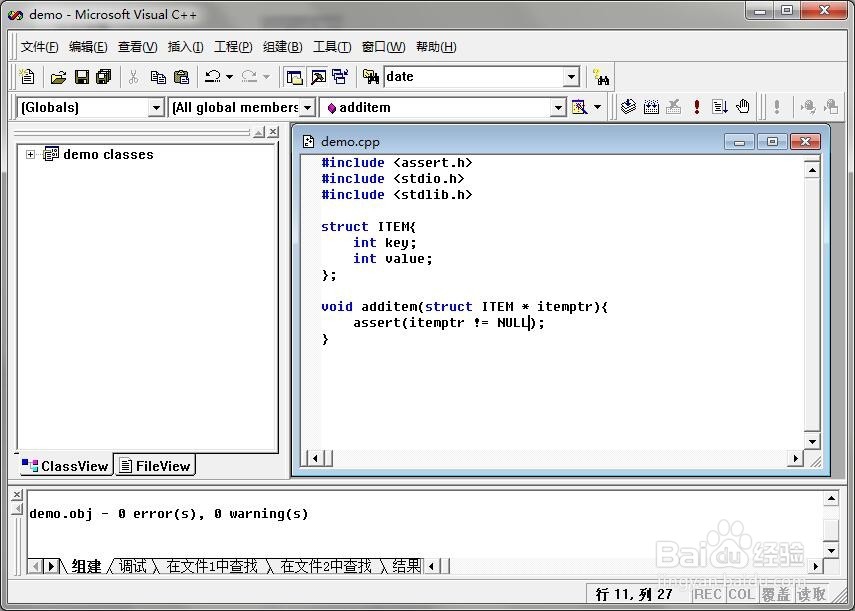
Task: Close the output pane with its X
Action: click(17, 494)
